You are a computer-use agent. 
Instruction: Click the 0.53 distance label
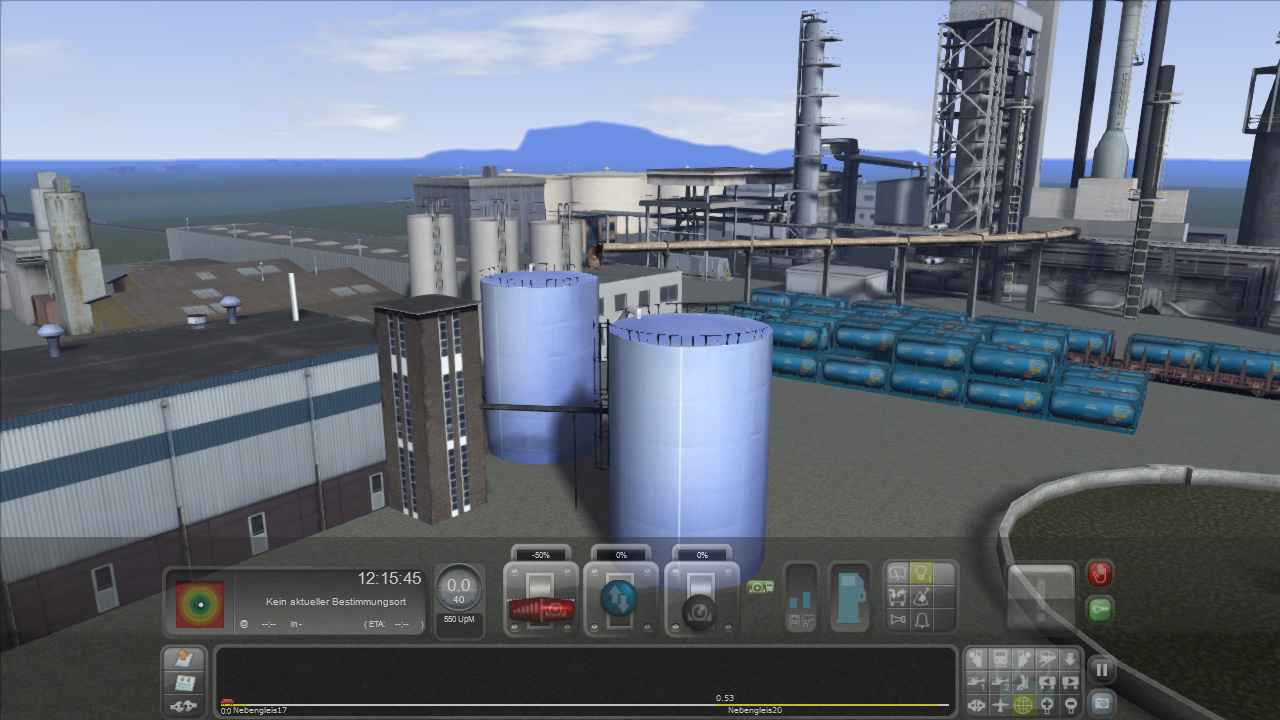(x=725, y=698)
